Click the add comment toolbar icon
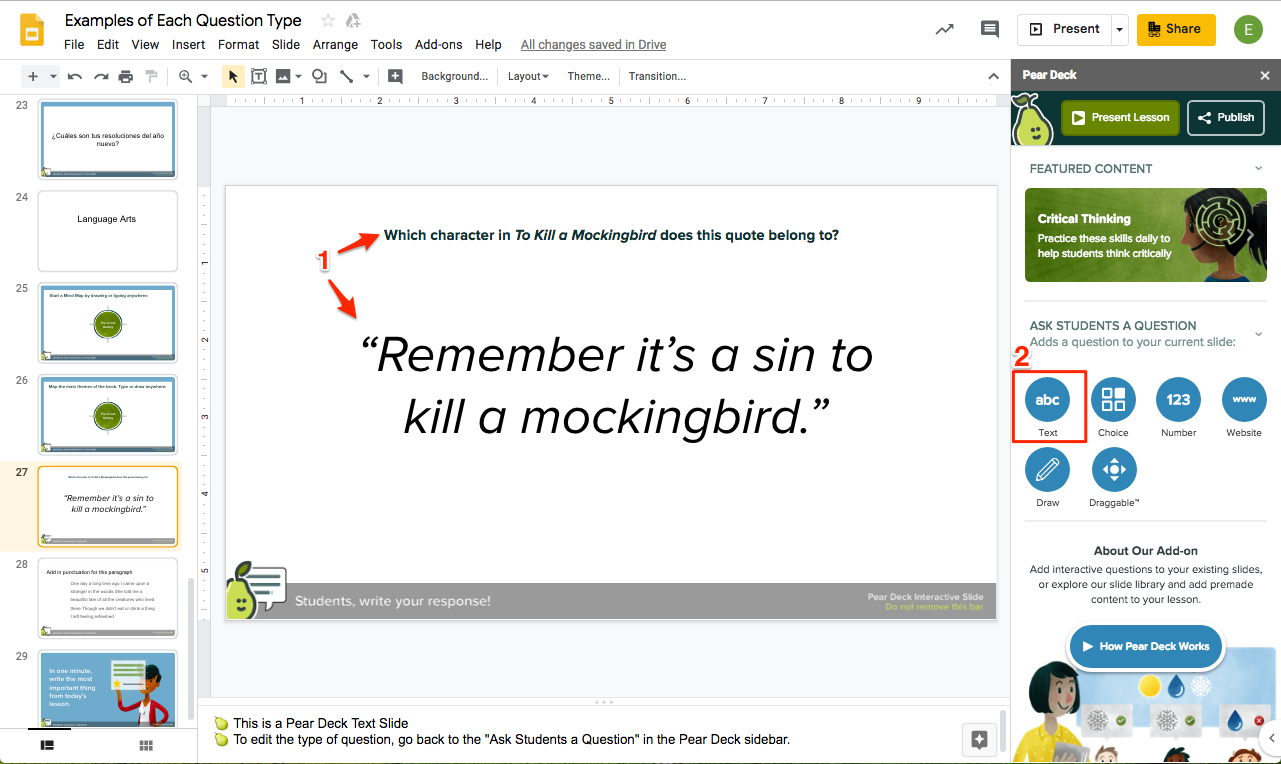Image resolution: width=1281 pixels, height=764 pixels. (x=395, y=76)
